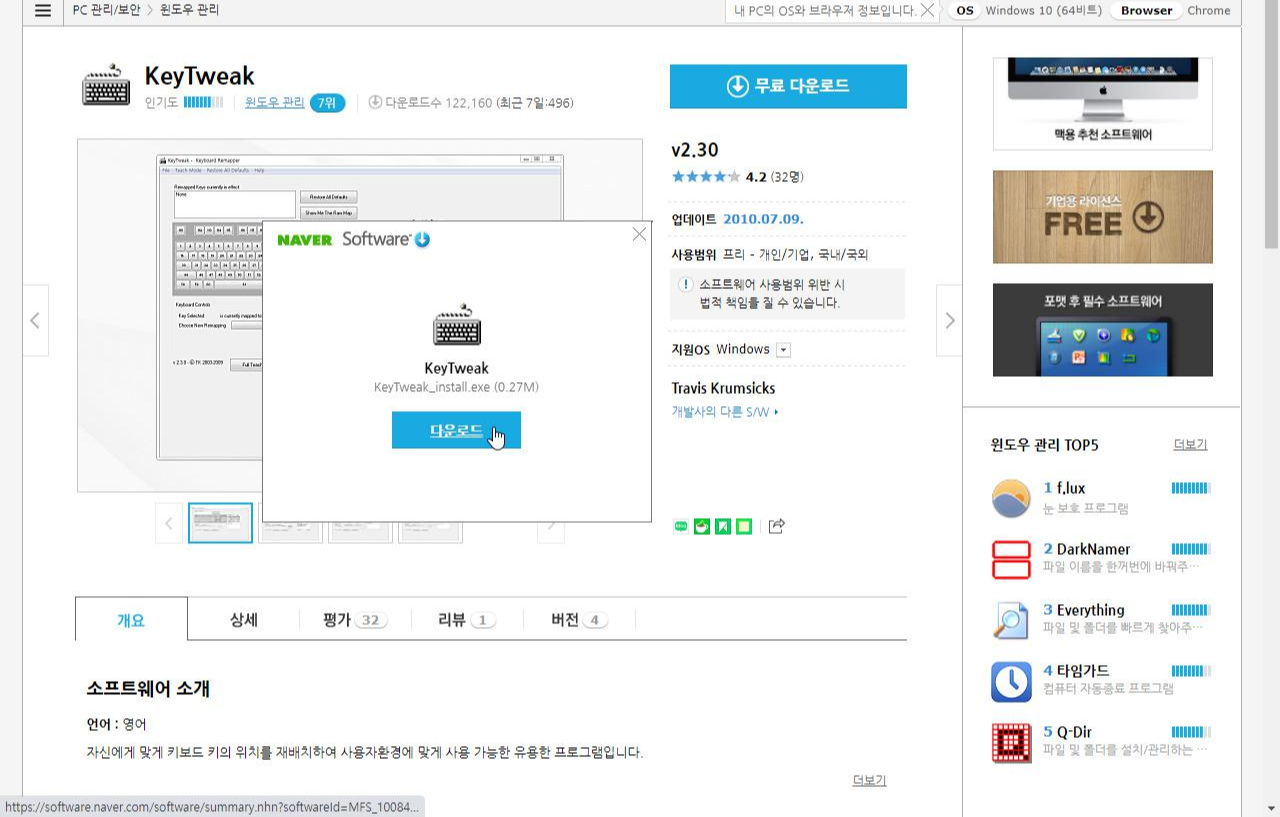
Task: Click the KeyTweak keyboard icon by the title
Action: 106,85
